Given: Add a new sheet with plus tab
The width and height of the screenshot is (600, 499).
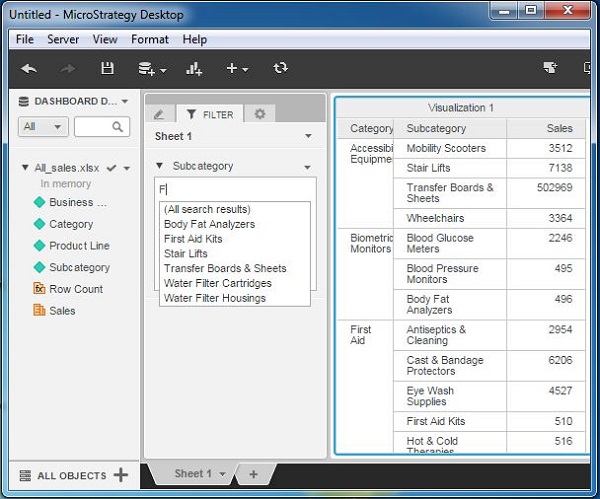Looking at the screenshot, I should pos(253,474).
